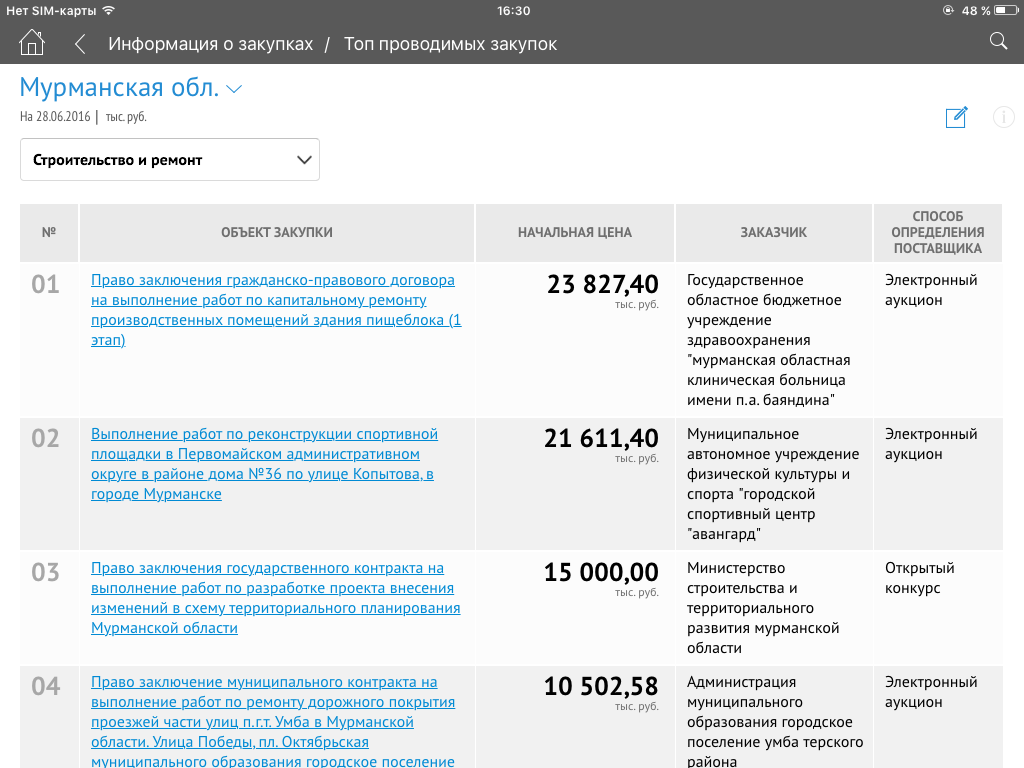Open Информация о закупках breadcrumb

(x=210, y=44)
